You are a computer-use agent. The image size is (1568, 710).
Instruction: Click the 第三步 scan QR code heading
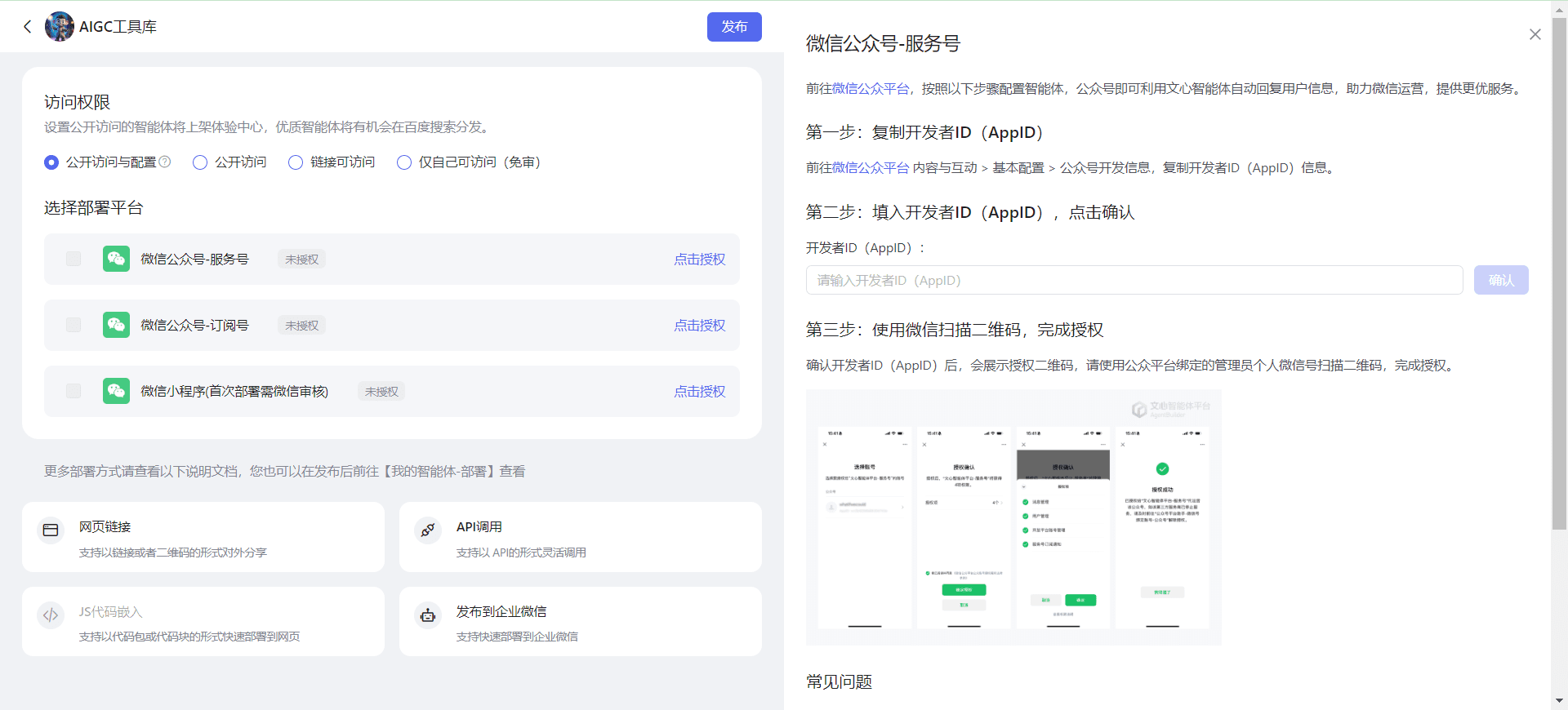955,330
